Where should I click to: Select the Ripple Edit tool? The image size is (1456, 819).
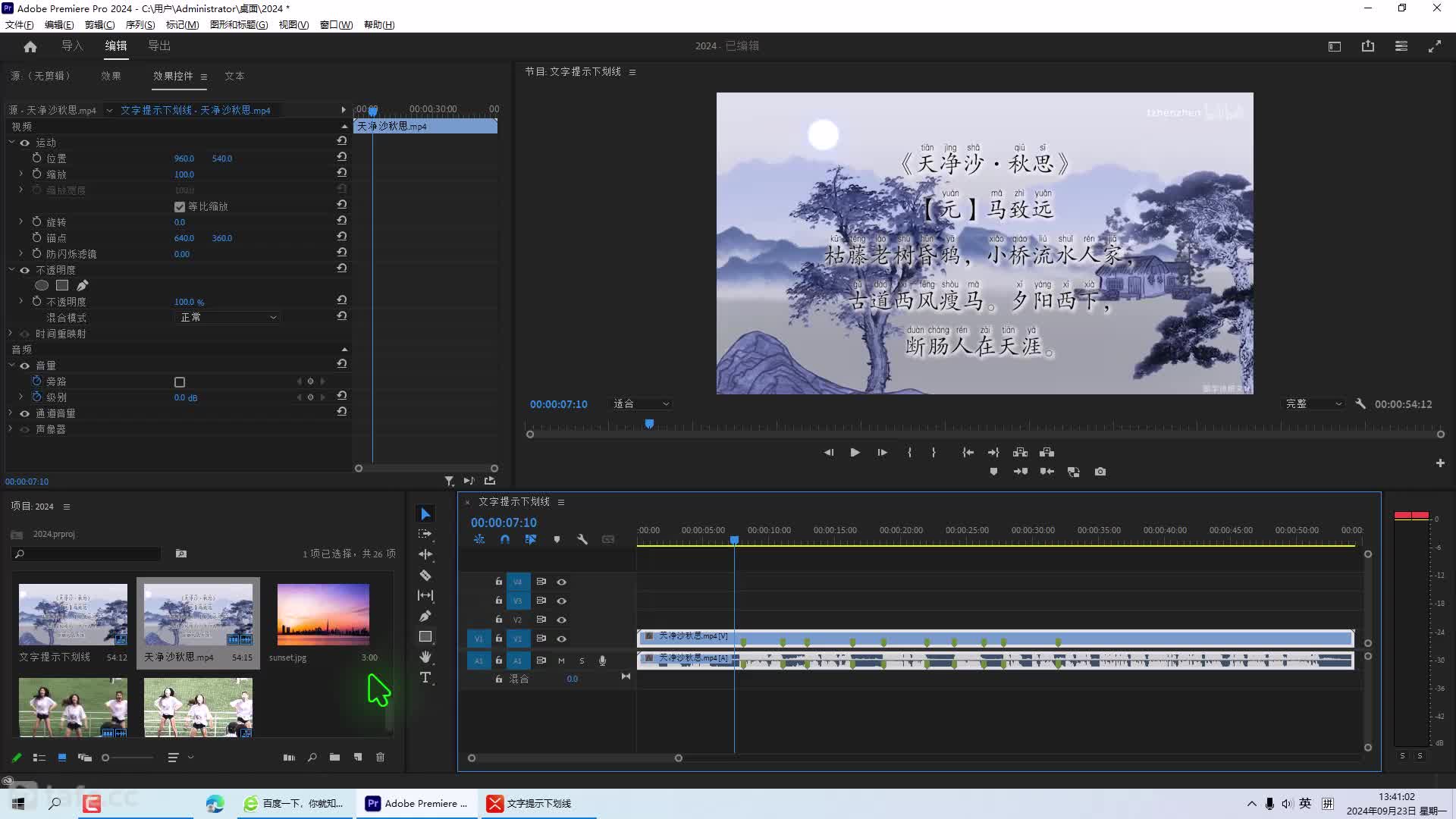(425, 554)
